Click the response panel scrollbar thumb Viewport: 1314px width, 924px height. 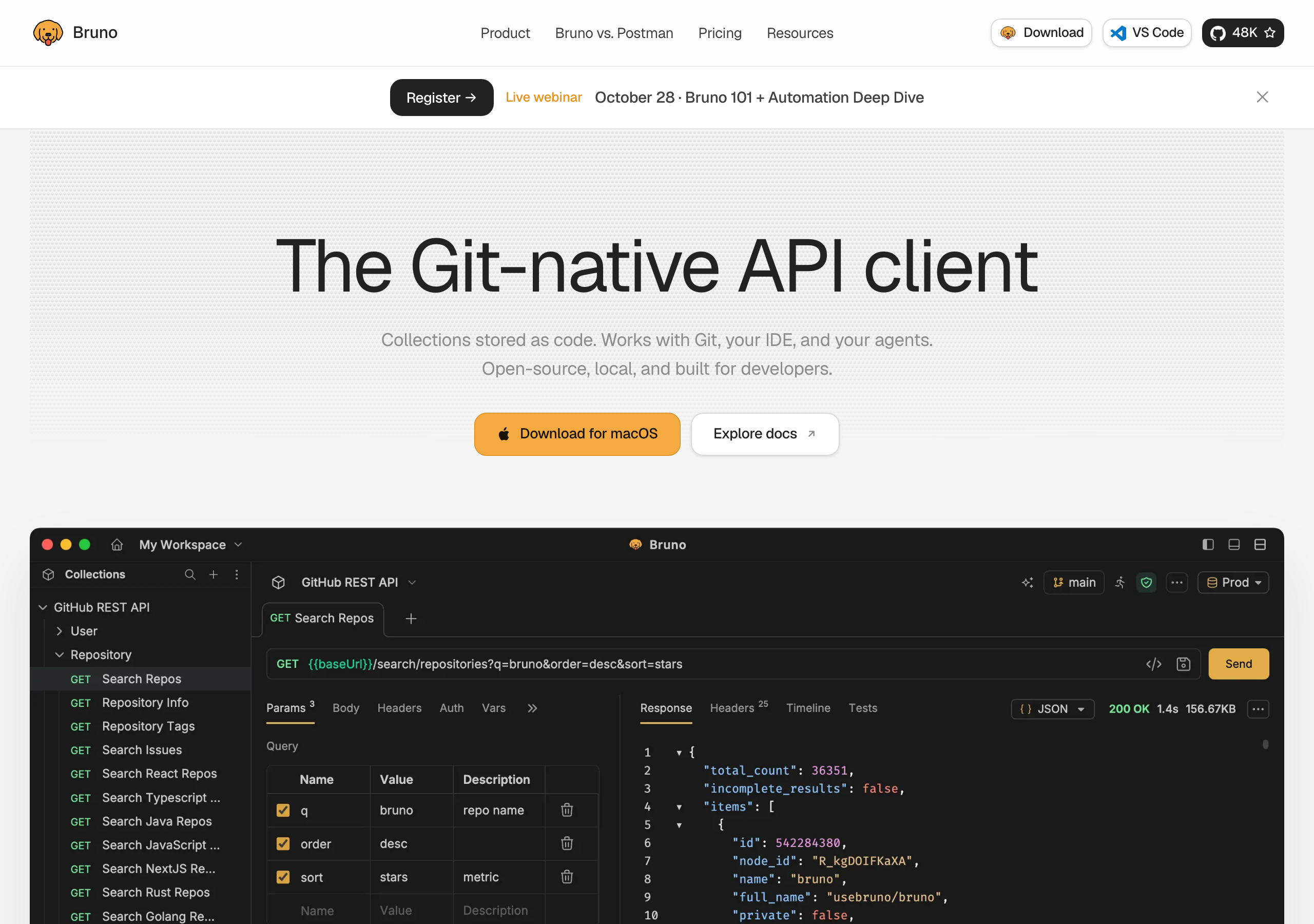pyautogui.click(x=1265, y=744)
